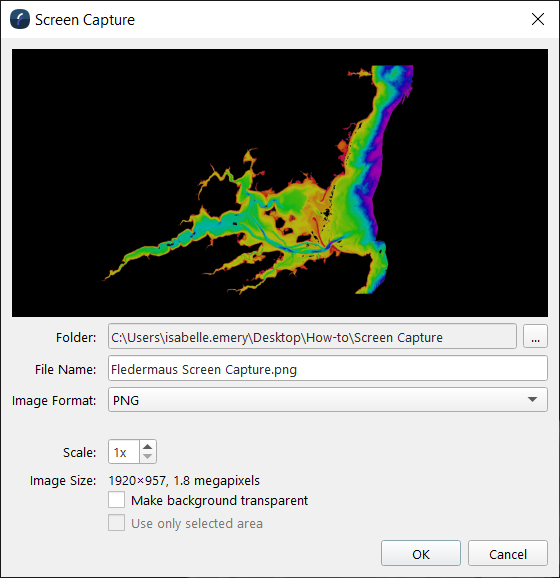
Task: Click the Image Size megapixels readout
Action: [184, 480]
